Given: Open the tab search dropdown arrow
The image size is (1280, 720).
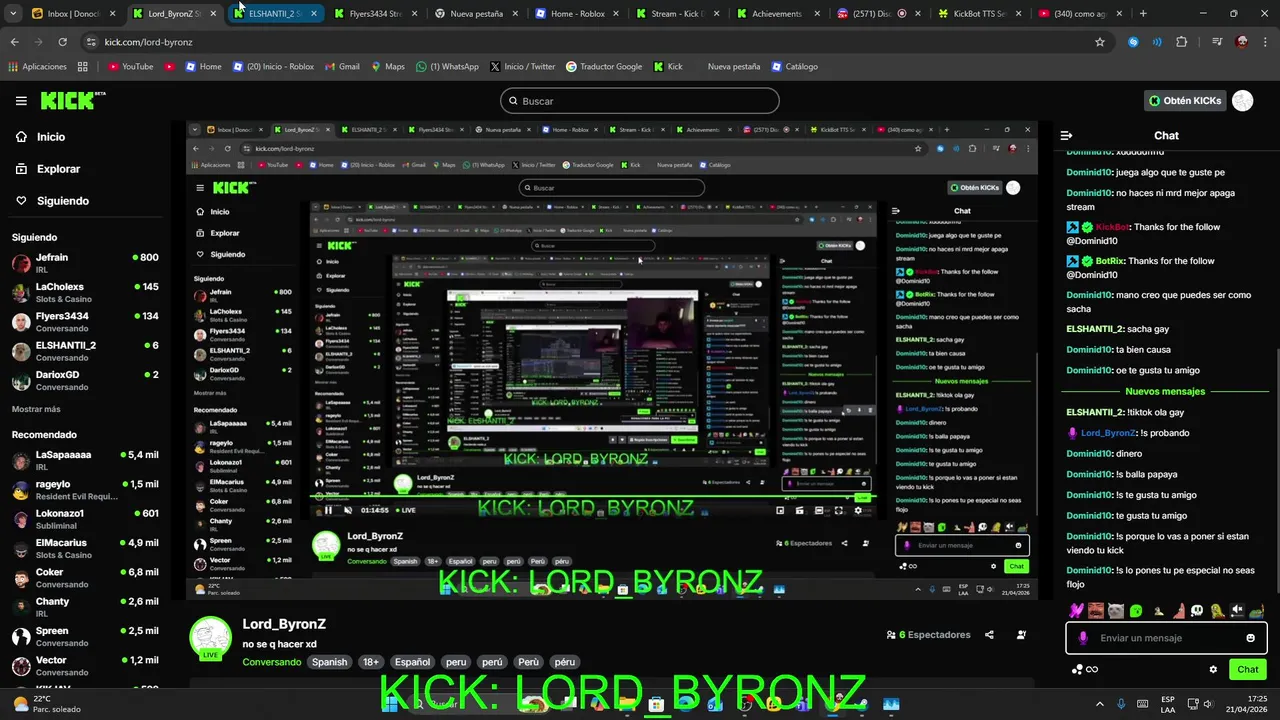Looking at the screenshot, I should 14,14.
